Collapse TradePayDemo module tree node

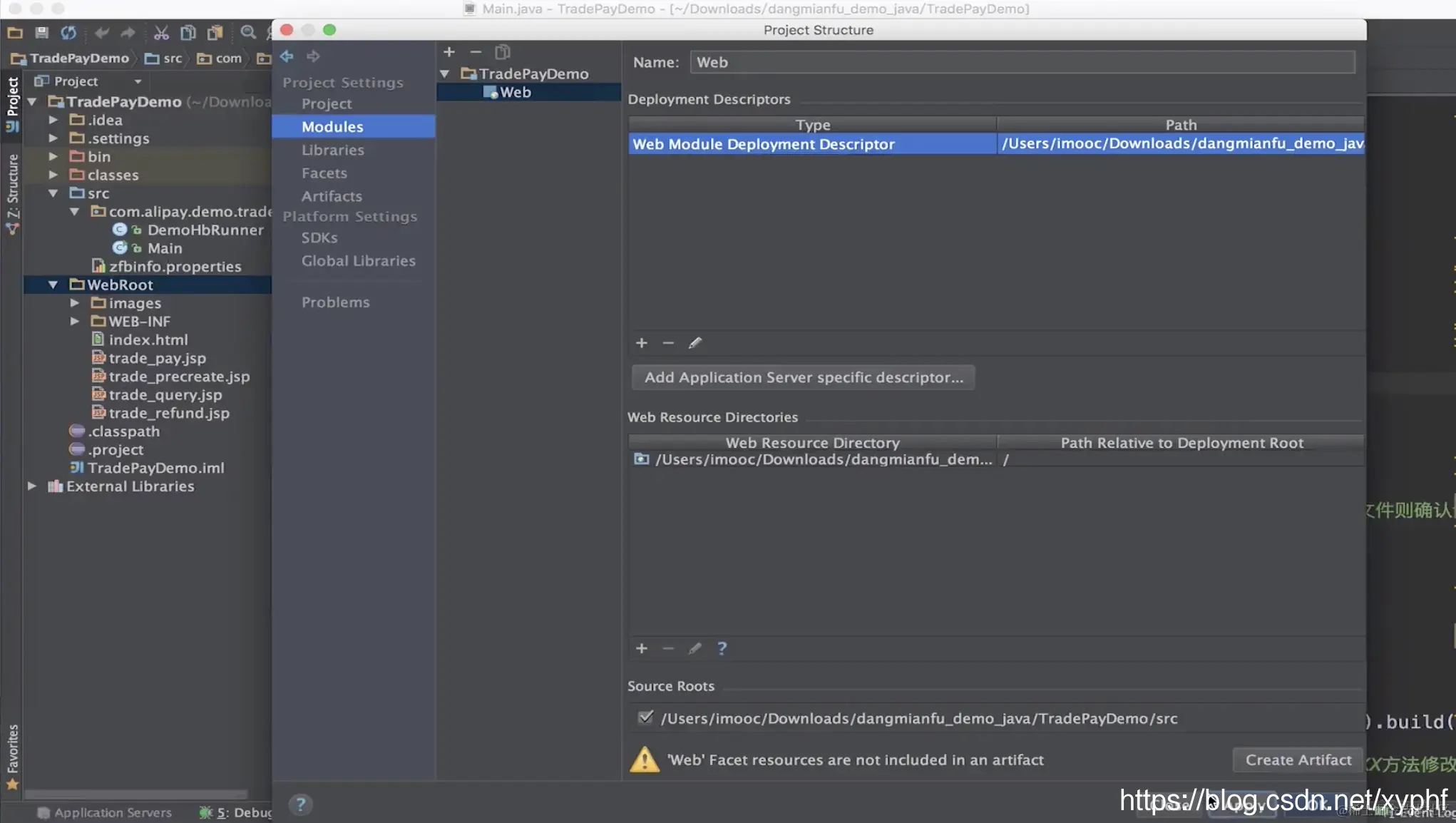click(x=445, y=73)
